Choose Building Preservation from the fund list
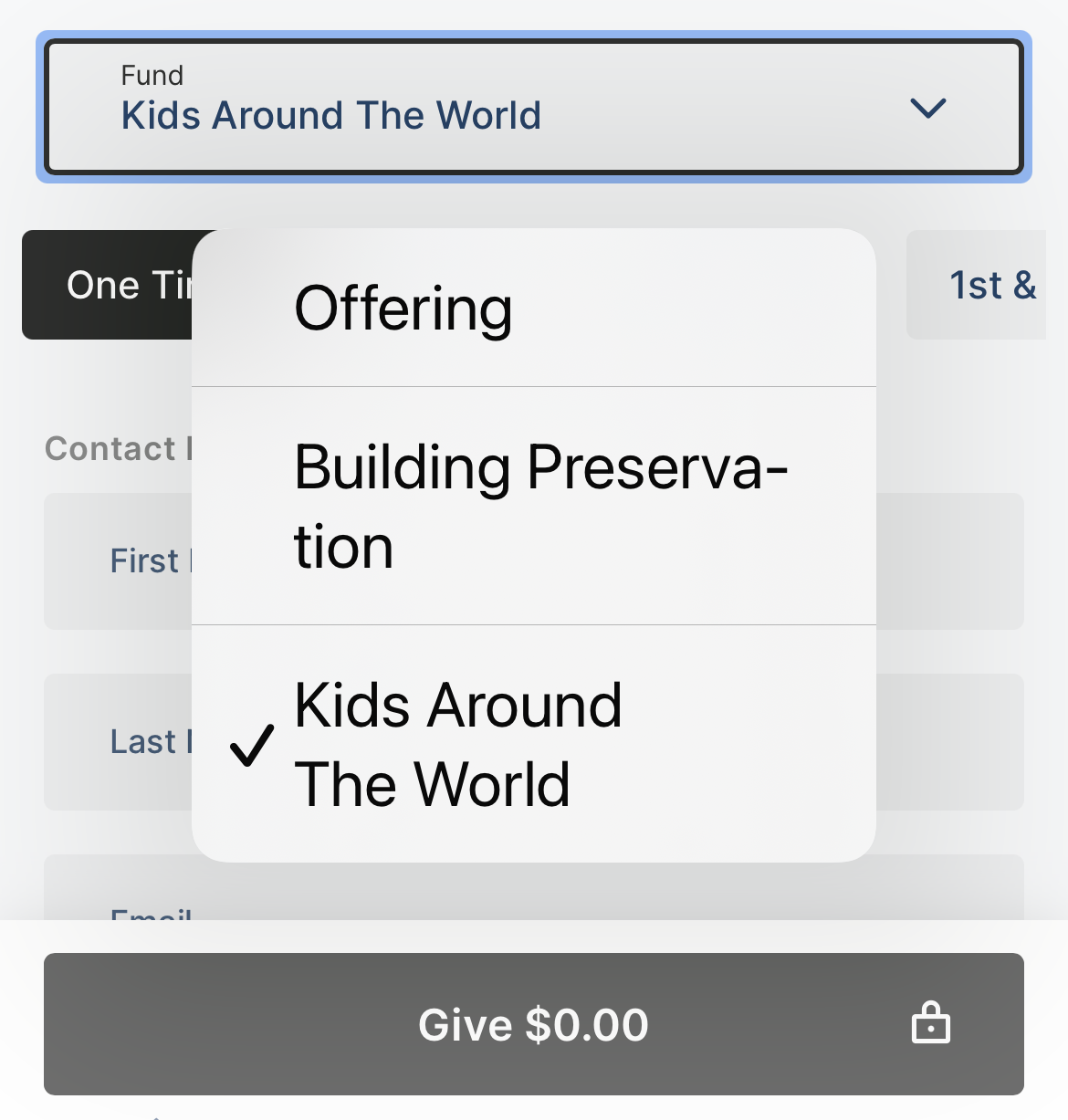Image resolution: width=1068 pixels, height=1120 pixels. point(533,507)
